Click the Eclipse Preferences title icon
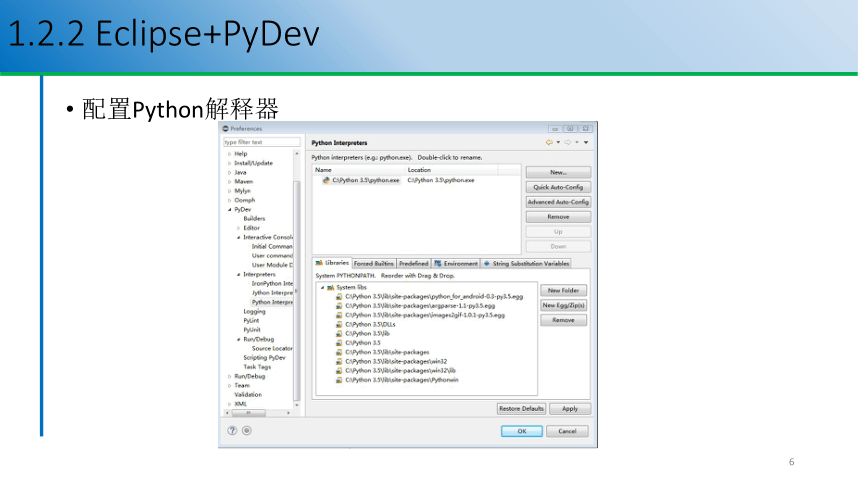Screen dimensions: 860x484 [x=225, y=128]
